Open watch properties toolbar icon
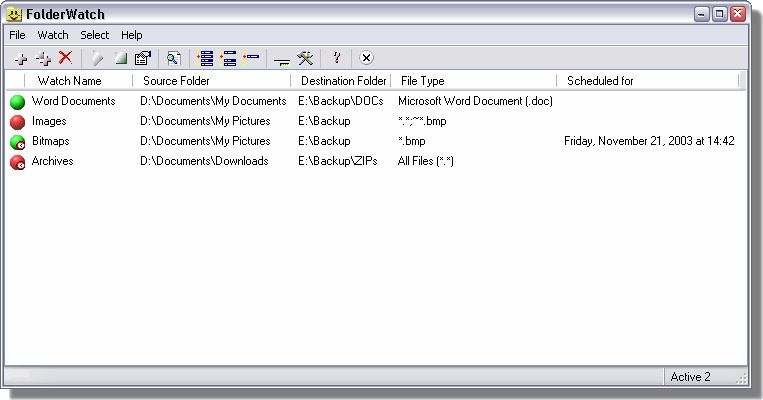This screenshot has width=763, height=400. tap(143, 58)
